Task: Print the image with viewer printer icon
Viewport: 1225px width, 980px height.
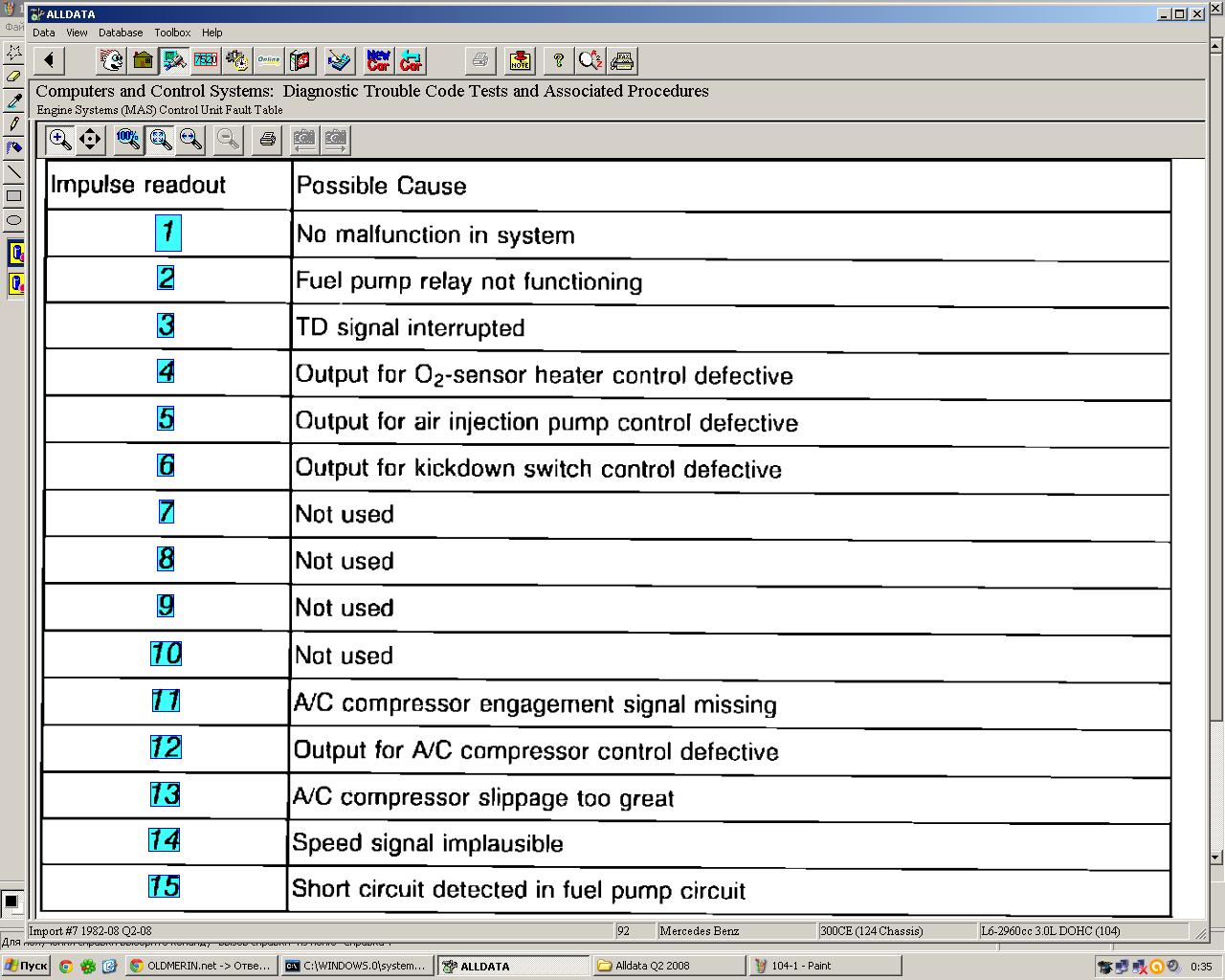Action: pos(267,140)
